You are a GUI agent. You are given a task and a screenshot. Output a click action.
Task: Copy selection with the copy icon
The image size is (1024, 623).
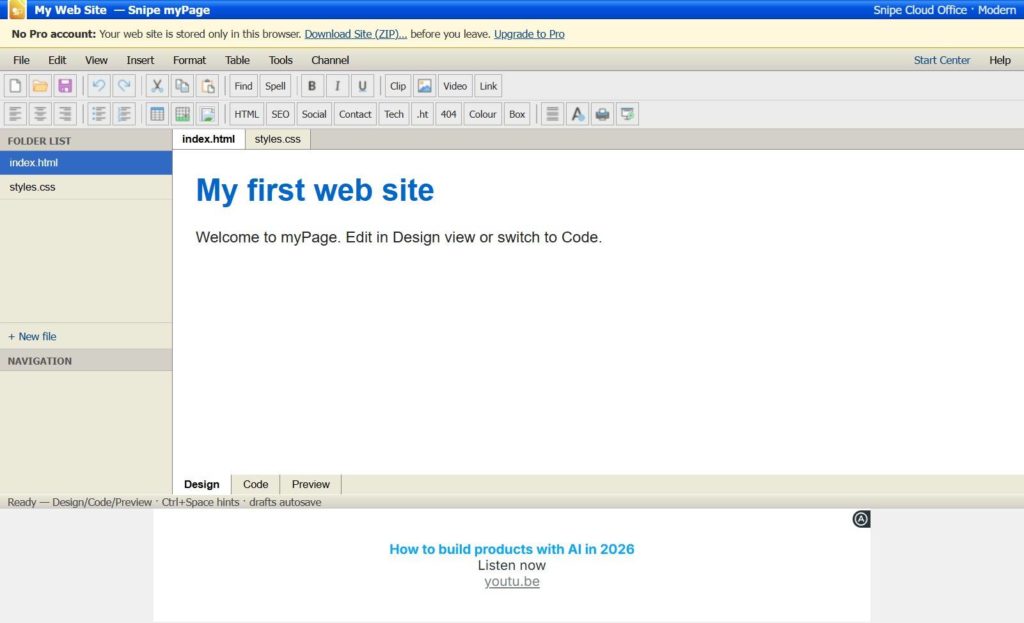(x=182, y=86)
